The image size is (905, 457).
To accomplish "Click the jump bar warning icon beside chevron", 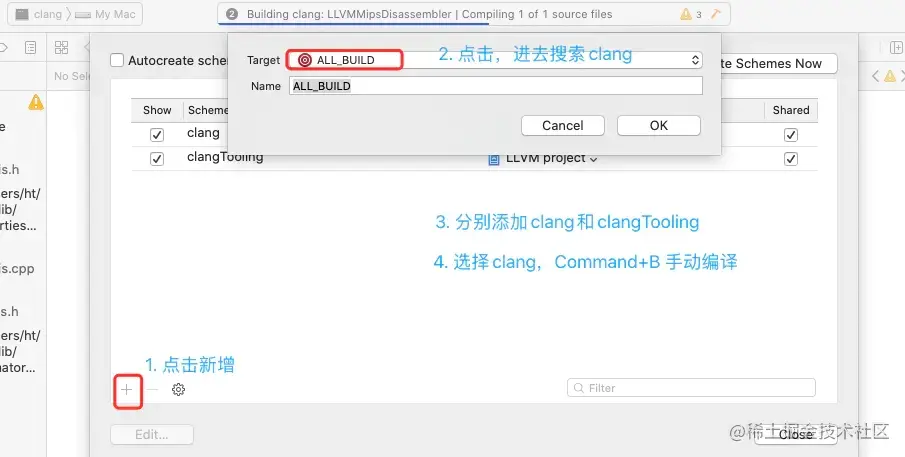I will click(x=890, y=76).
